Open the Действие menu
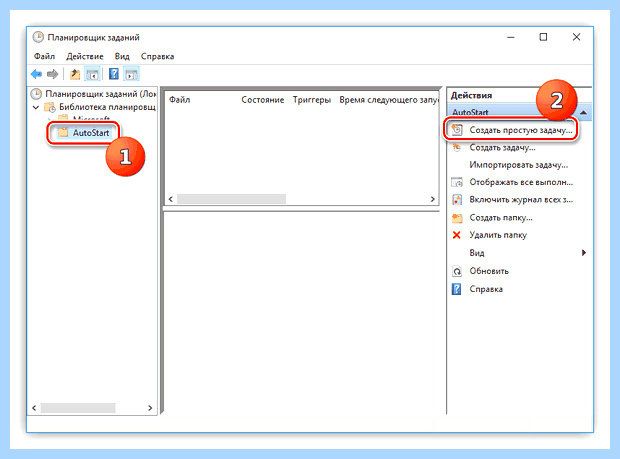 pos(85,56)
